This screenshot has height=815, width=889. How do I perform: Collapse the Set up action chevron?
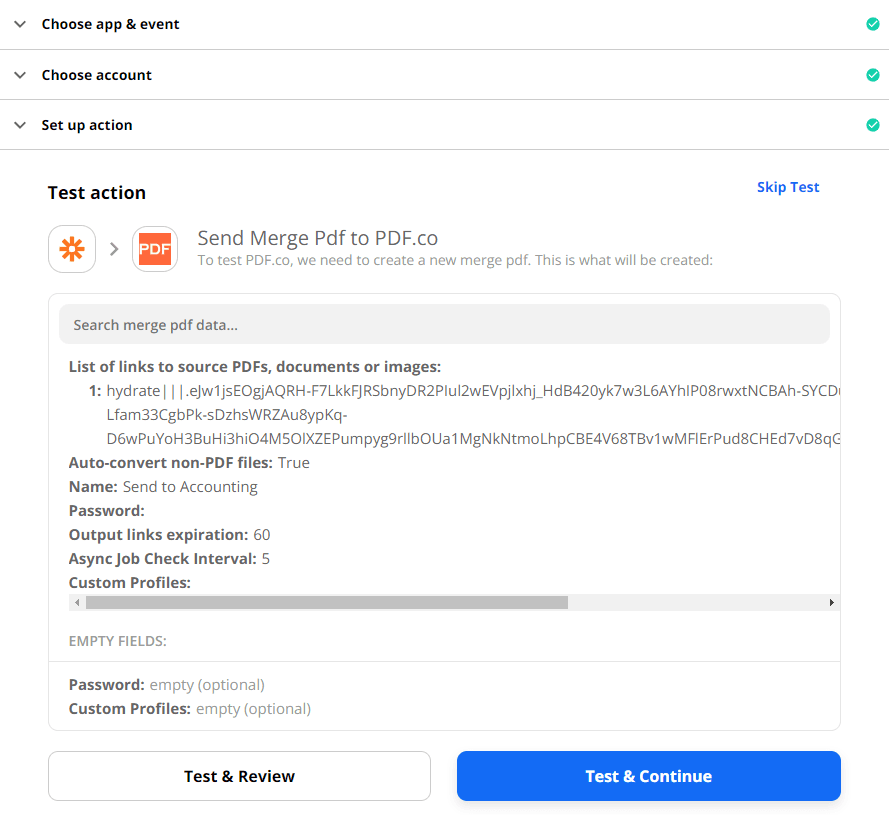click(20, 125)
